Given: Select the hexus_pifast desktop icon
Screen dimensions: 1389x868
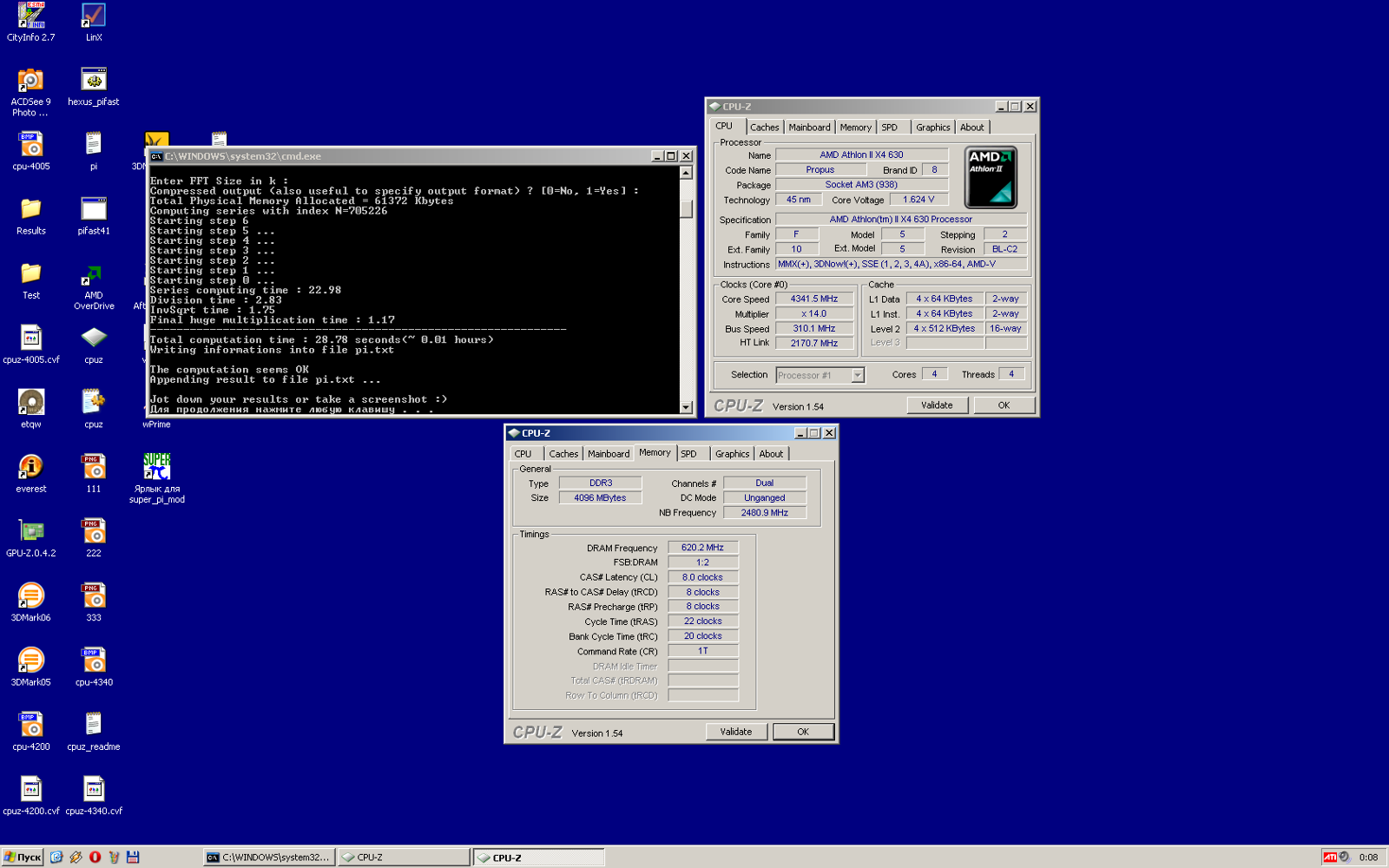Looking at the screenshot, I should pyautogui.click(x=94, y=87).
